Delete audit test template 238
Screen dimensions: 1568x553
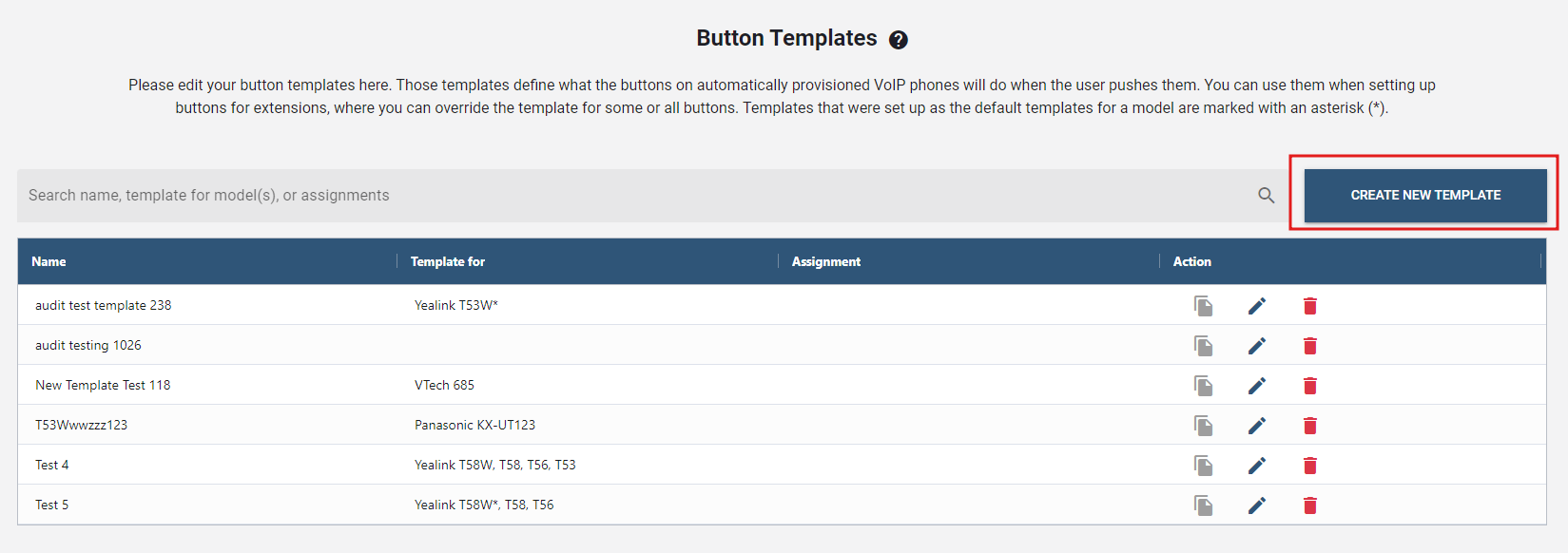point(1310,306)
